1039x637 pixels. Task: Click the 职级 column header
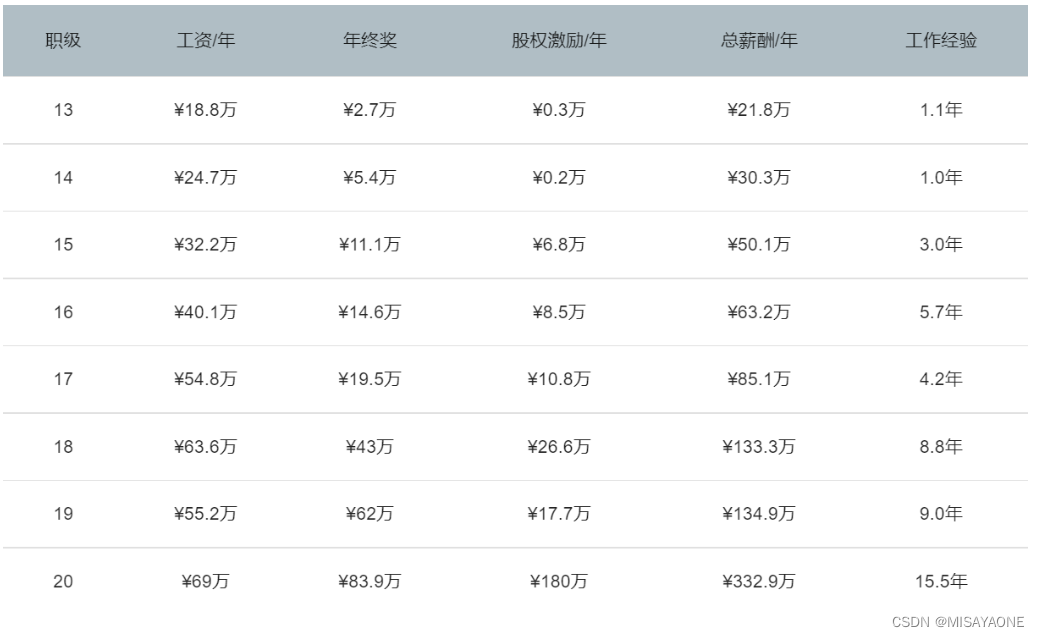[x=63, y=41]
